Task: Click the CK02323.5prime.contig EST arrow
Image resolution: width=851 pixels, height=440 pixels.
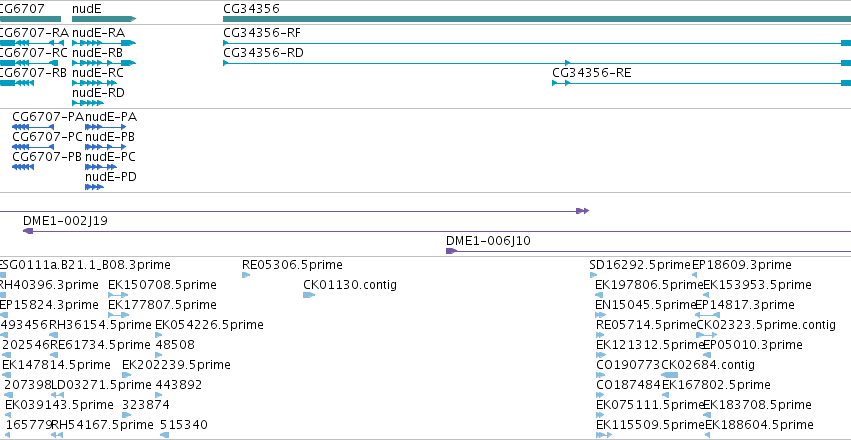Action: pyautogui.click(x=707, y=335)
